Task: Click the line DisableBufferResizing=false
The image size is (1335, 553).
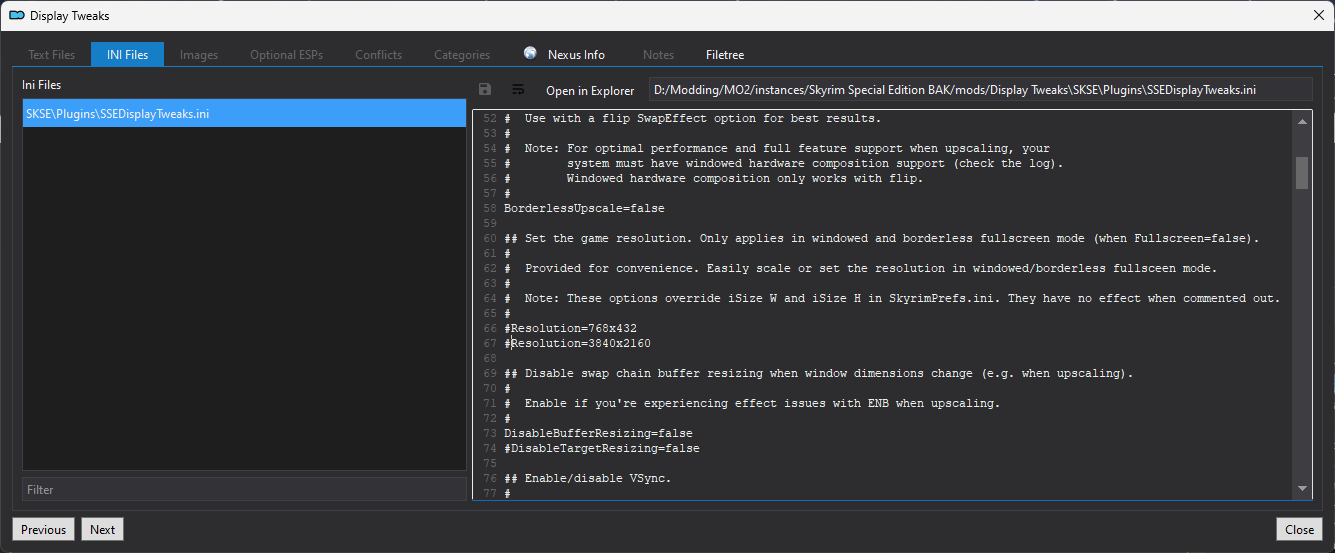Action: [x=598, y=433]
